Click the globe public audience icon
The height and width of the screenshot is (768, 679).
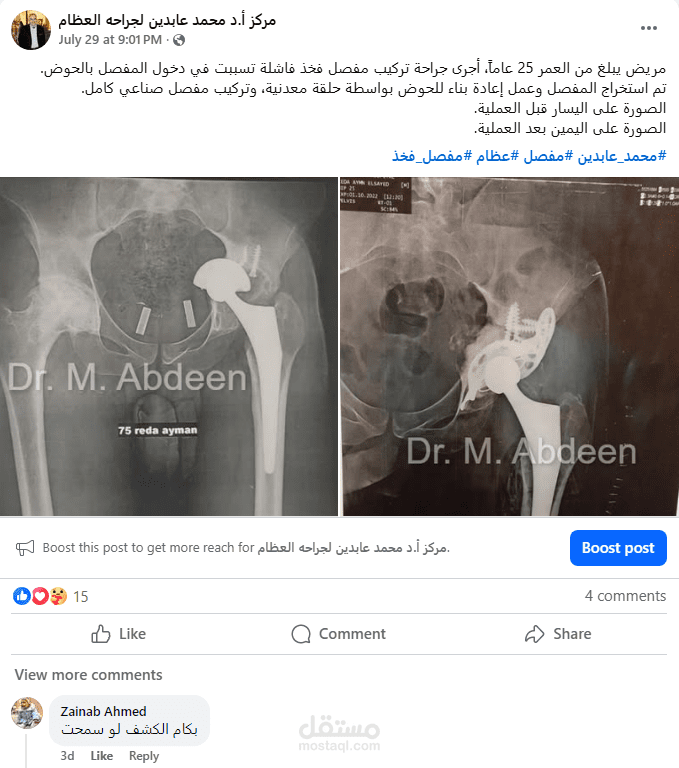pos(179,40)
